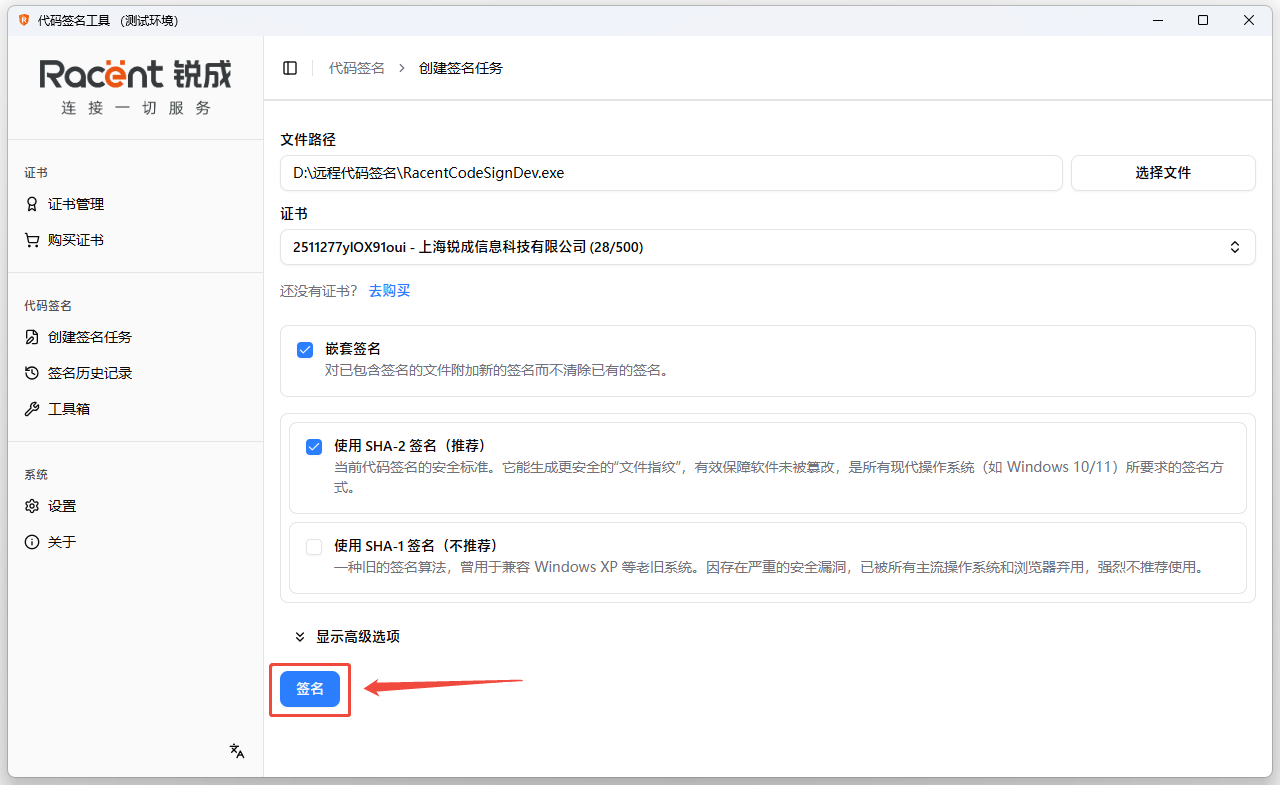Image resolution: width=1280 pixels, height=785 pixels.
Task: Collapse the sidebar with the panel icon
Action: pyautogui.click(x=289, y=67)
